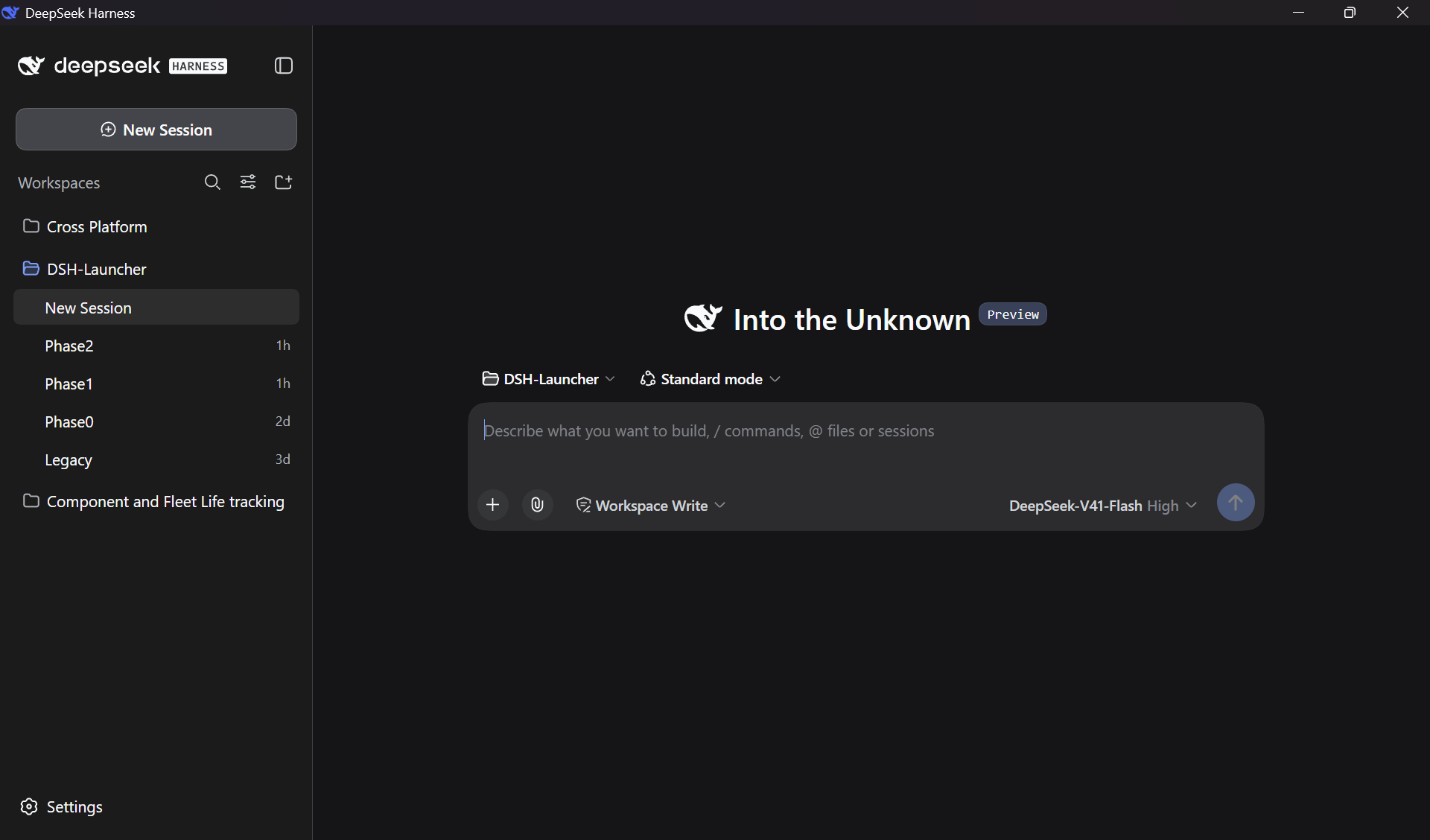Open Component and Fleet Life tracking workspace
The image size is (1430, 840).
coord(156,501)
